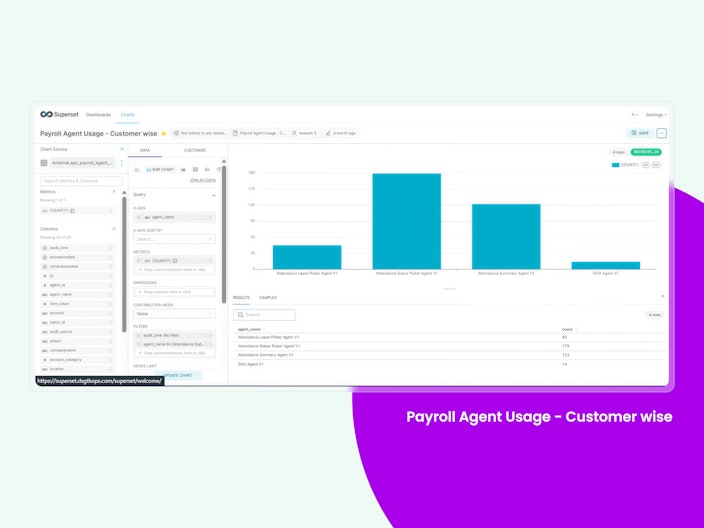Collapse the Query section
The width and height of the screenshot is (704, 528).
coord(214,195)
